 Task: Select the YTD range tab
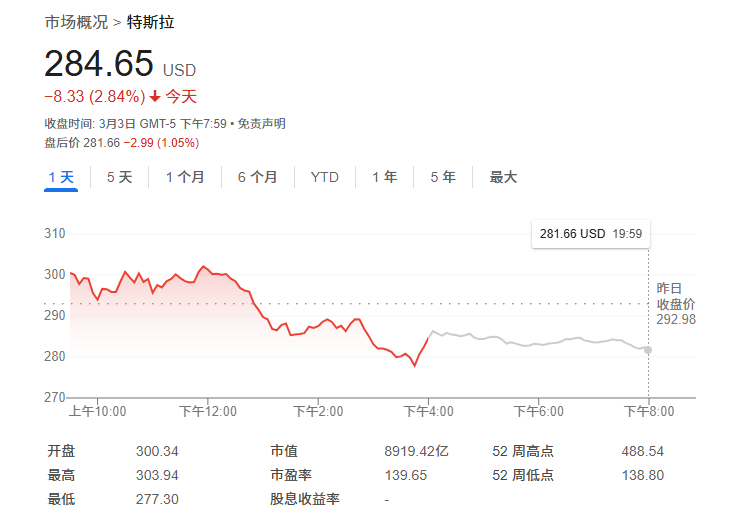(x=324, y=177)
